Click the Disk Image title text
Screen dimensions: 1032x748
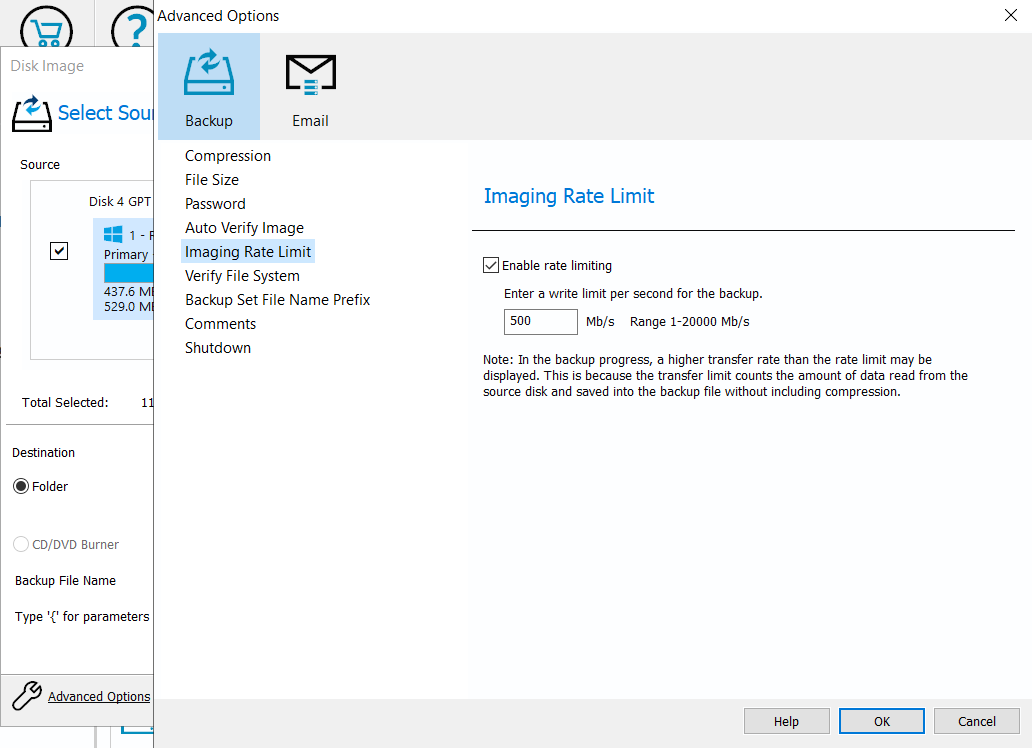tap(47, 66)
